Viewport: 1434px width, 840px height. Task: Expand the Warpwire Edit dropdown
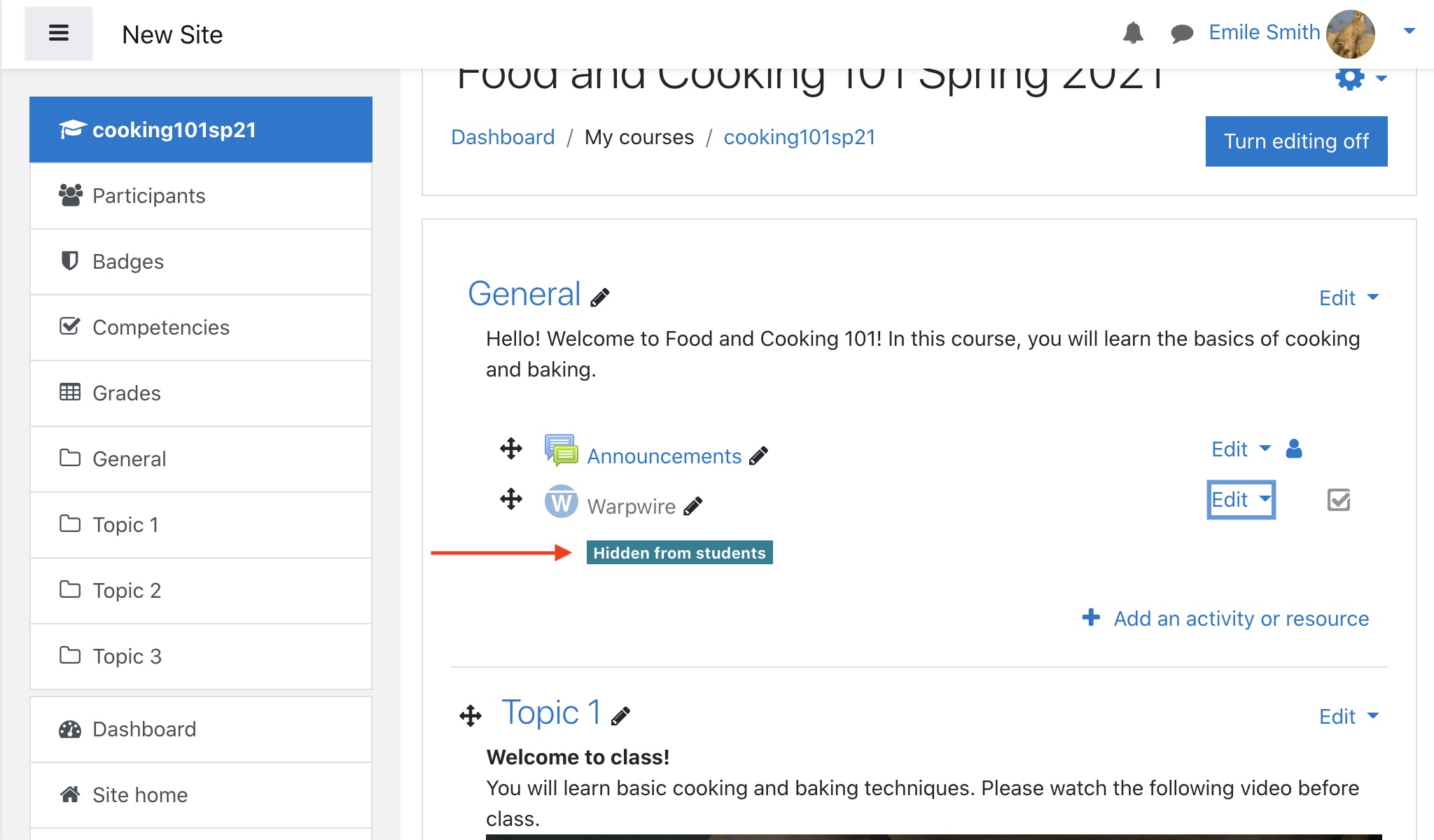tap(1241, 500)
